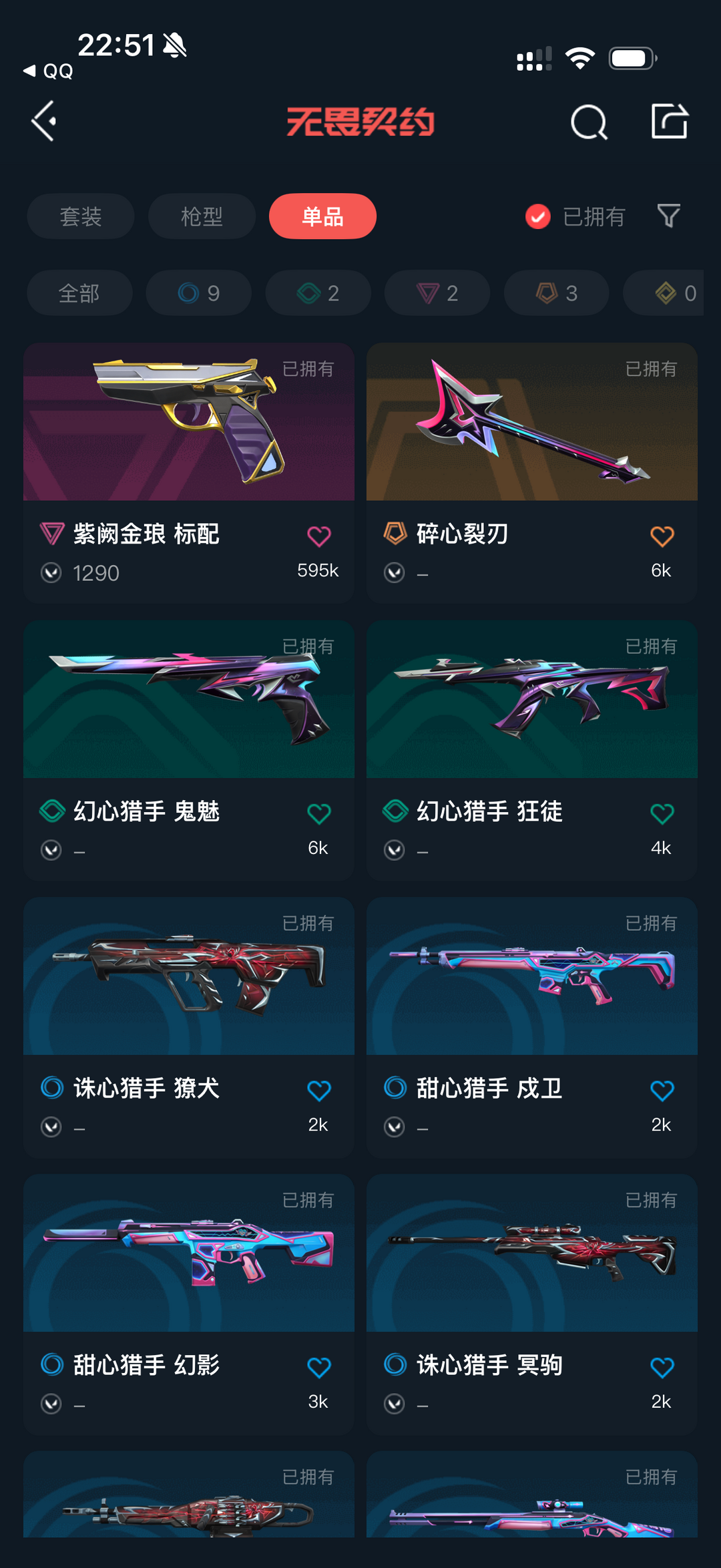Filter by purple triangle tier showing 2
The width and height of the screenshot is (721, 1568).
(x=437, y=292)
